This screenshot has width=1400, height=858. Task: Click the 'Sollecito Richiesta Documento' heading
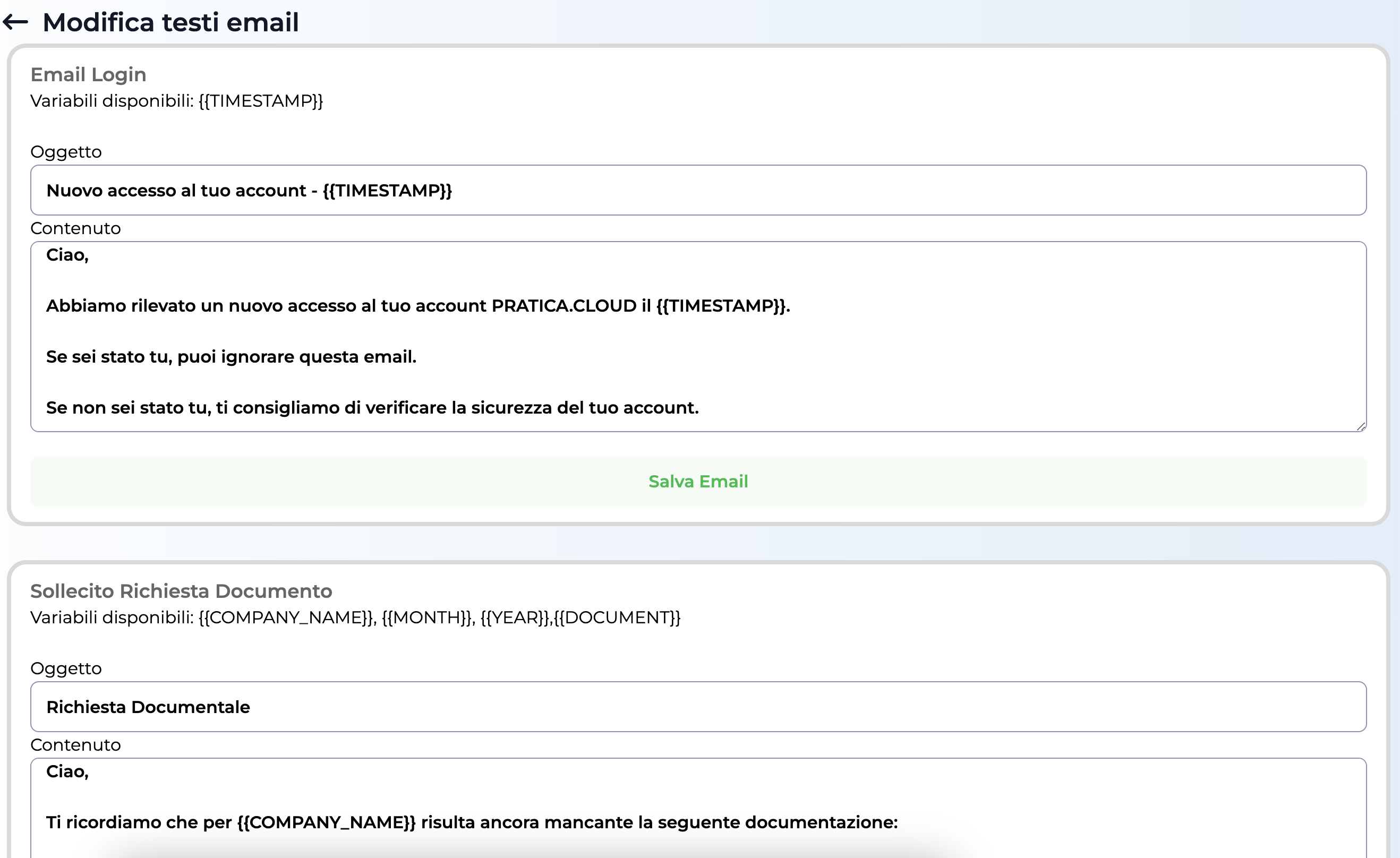click(181, 591)
